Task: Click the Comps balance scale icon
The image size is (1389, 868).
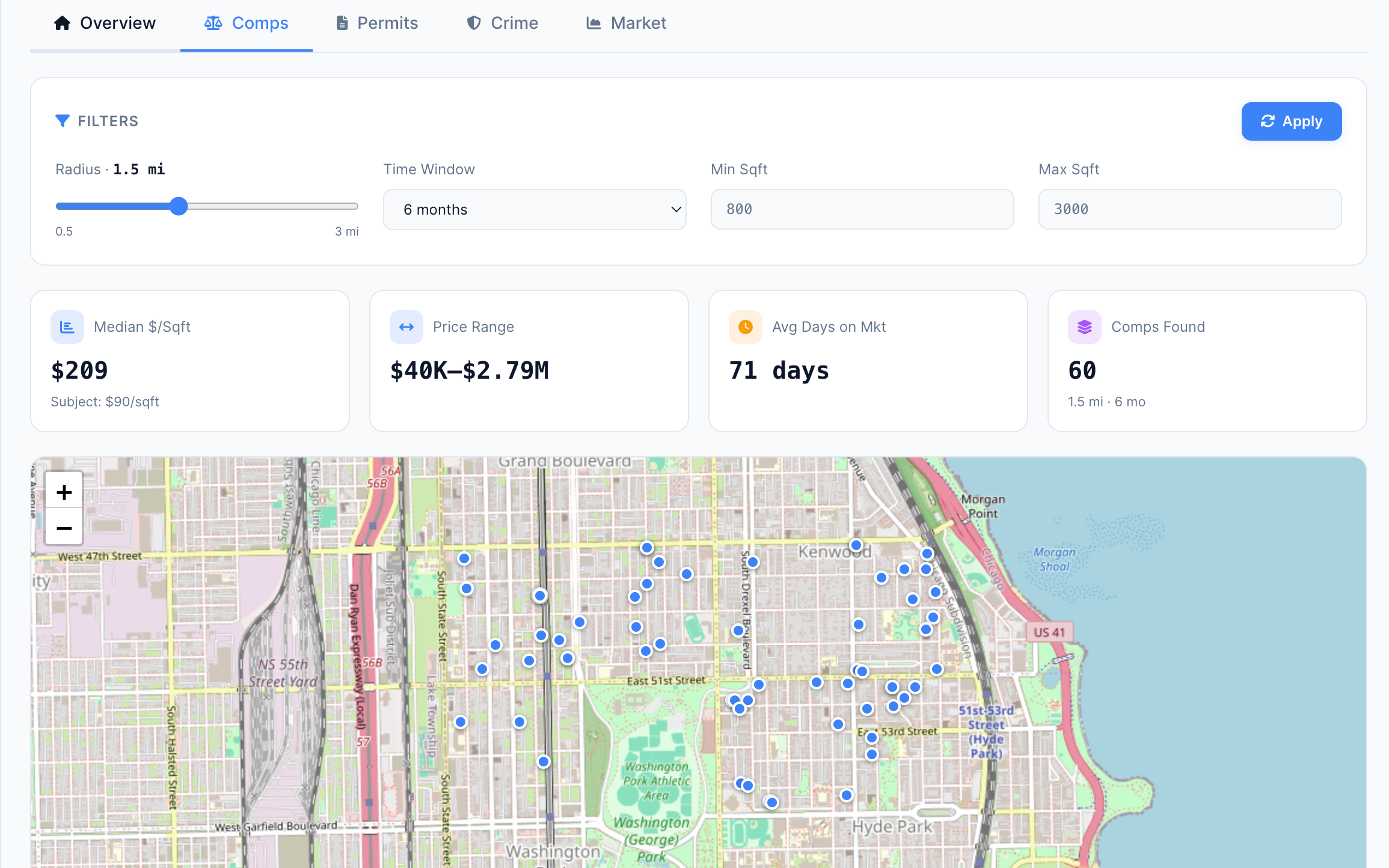Action: pyautogui.click(x=213, y=23)
